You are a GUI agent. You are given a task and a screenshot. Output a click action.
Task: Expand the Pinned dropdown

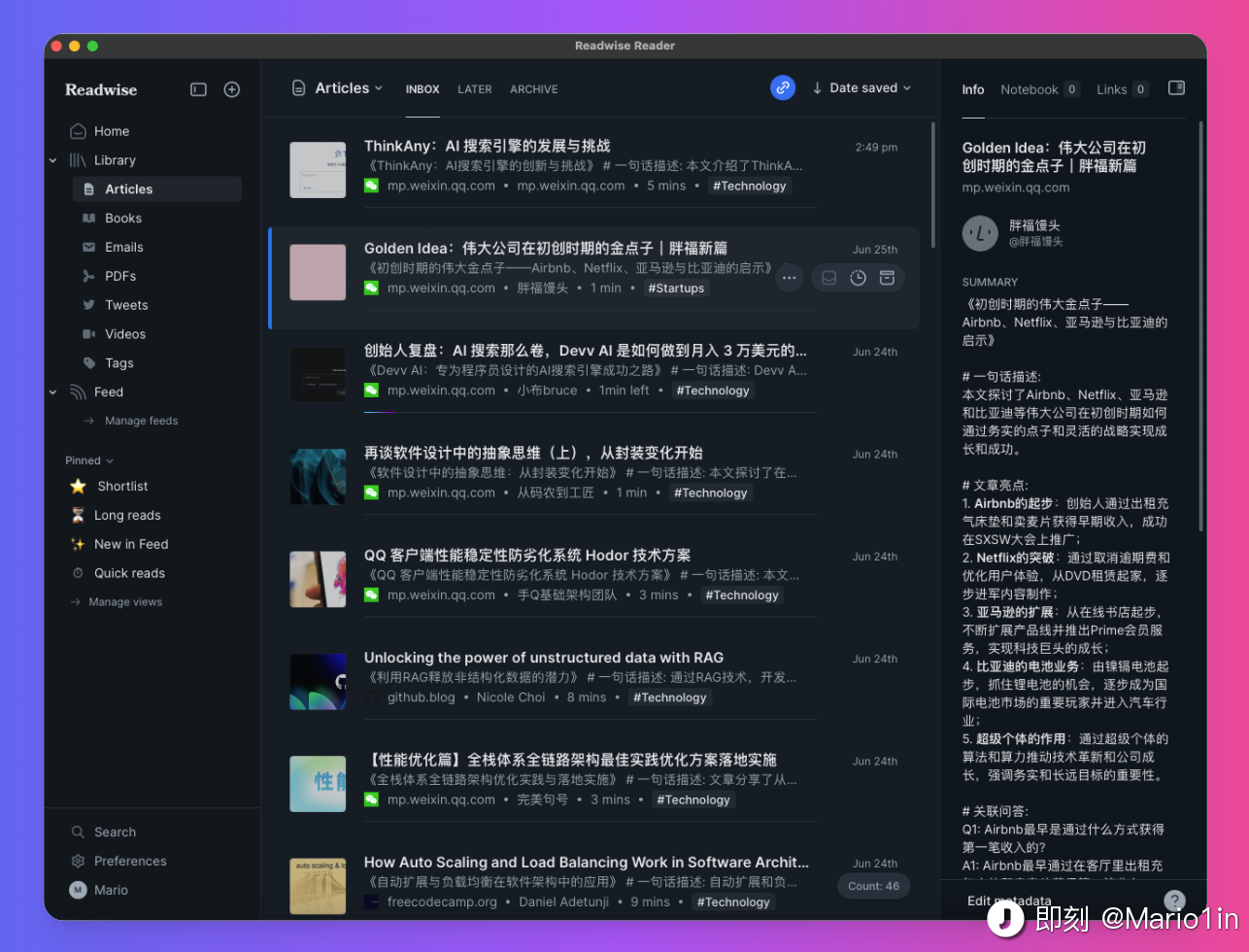(x=89, y=460)
